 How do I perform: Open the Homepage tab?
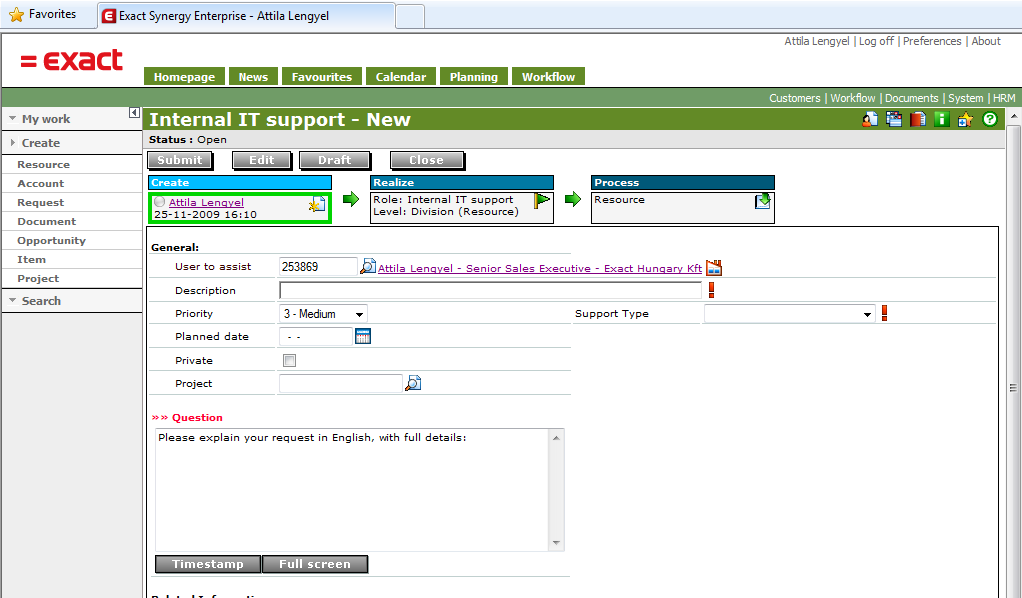[184, 76]
